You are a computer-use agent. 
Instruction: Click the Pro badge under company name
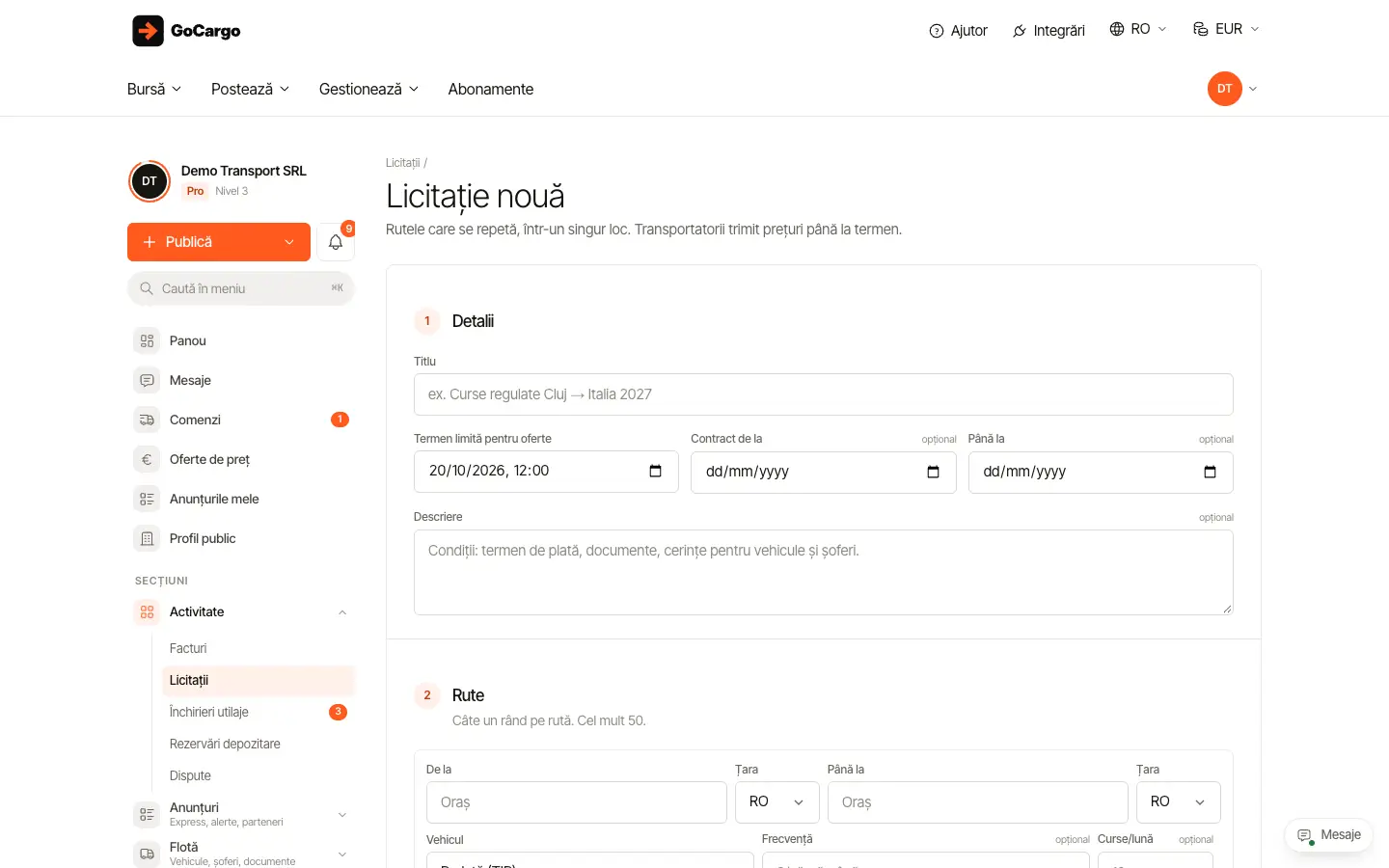pos(196,191)
